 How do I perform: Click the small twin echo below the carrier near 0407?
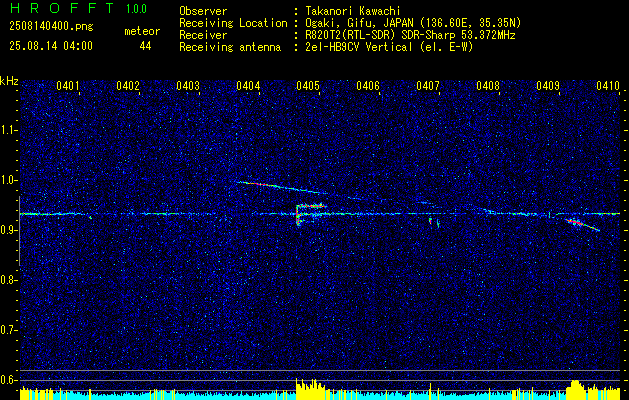434,222
